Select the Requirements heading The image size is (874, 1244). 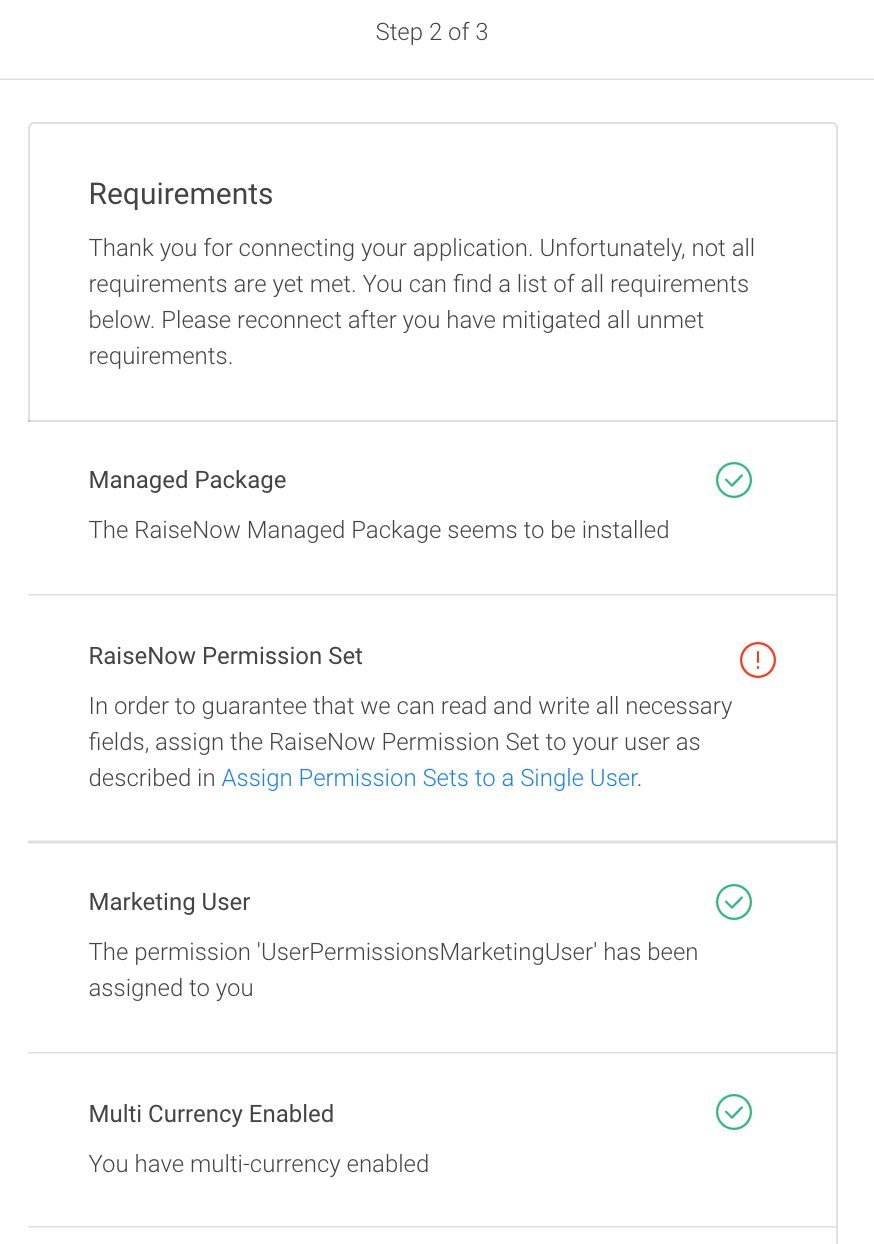181,194
